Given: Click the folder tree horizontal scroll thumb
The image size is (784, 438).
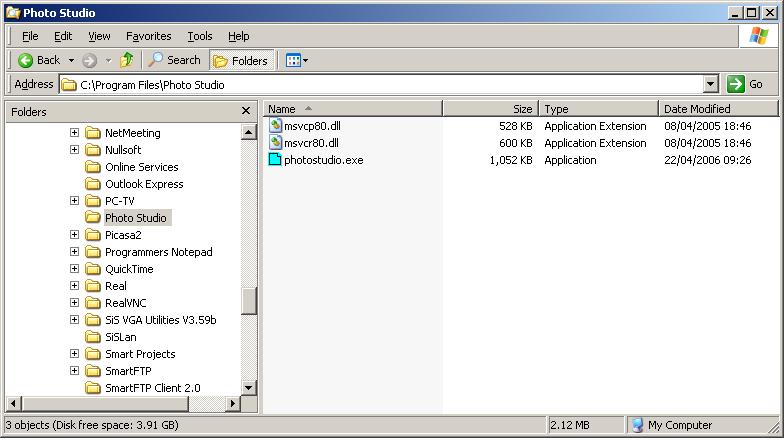Looking at the screenshot, I should tap(106, 403).
